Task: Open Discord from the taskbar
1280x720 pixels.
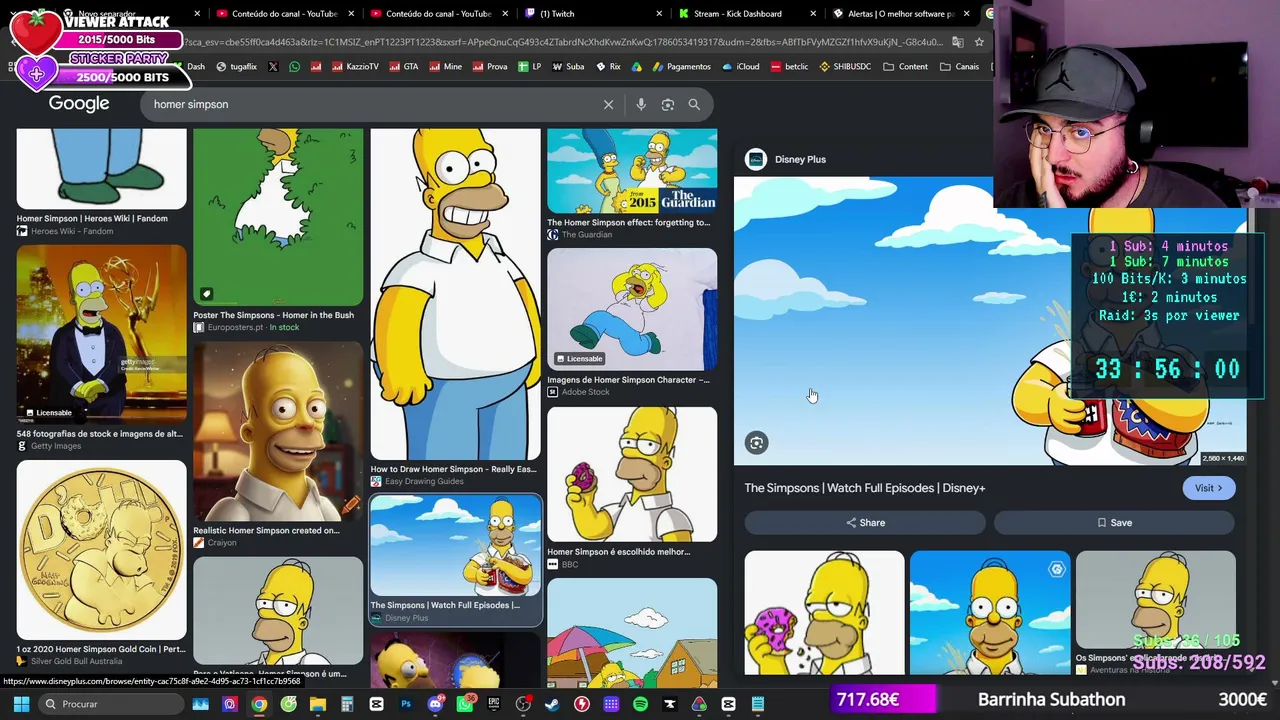Action: click(x=435, y=704)
